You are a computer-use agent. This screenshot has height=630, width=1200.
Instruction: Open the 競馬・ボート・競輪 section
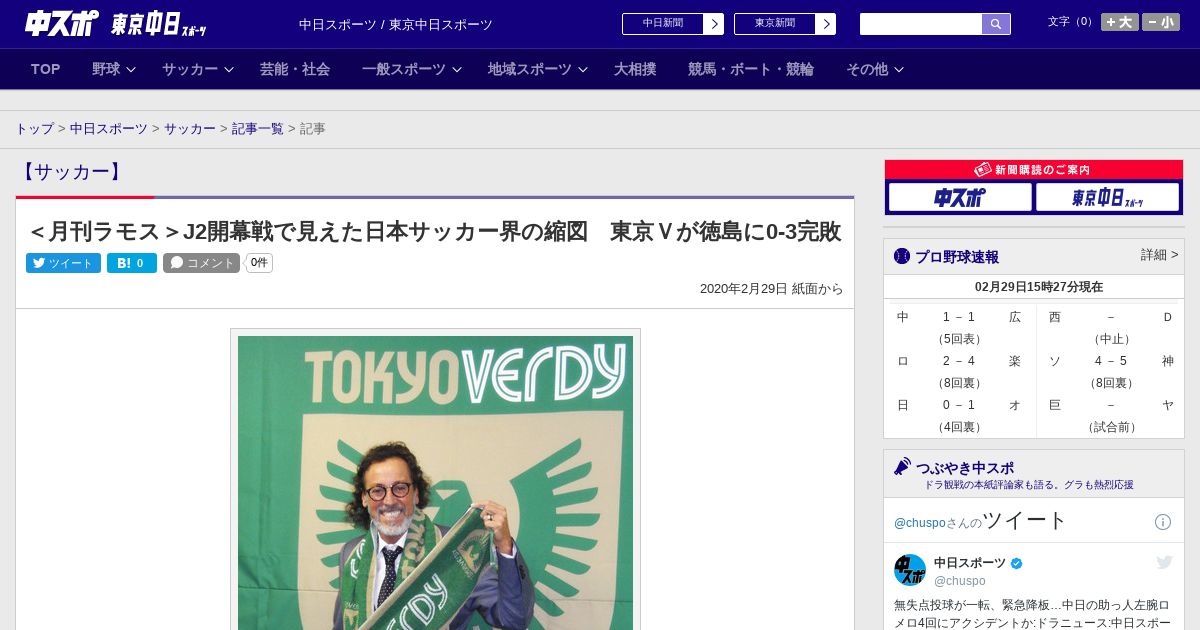(751, 69)
